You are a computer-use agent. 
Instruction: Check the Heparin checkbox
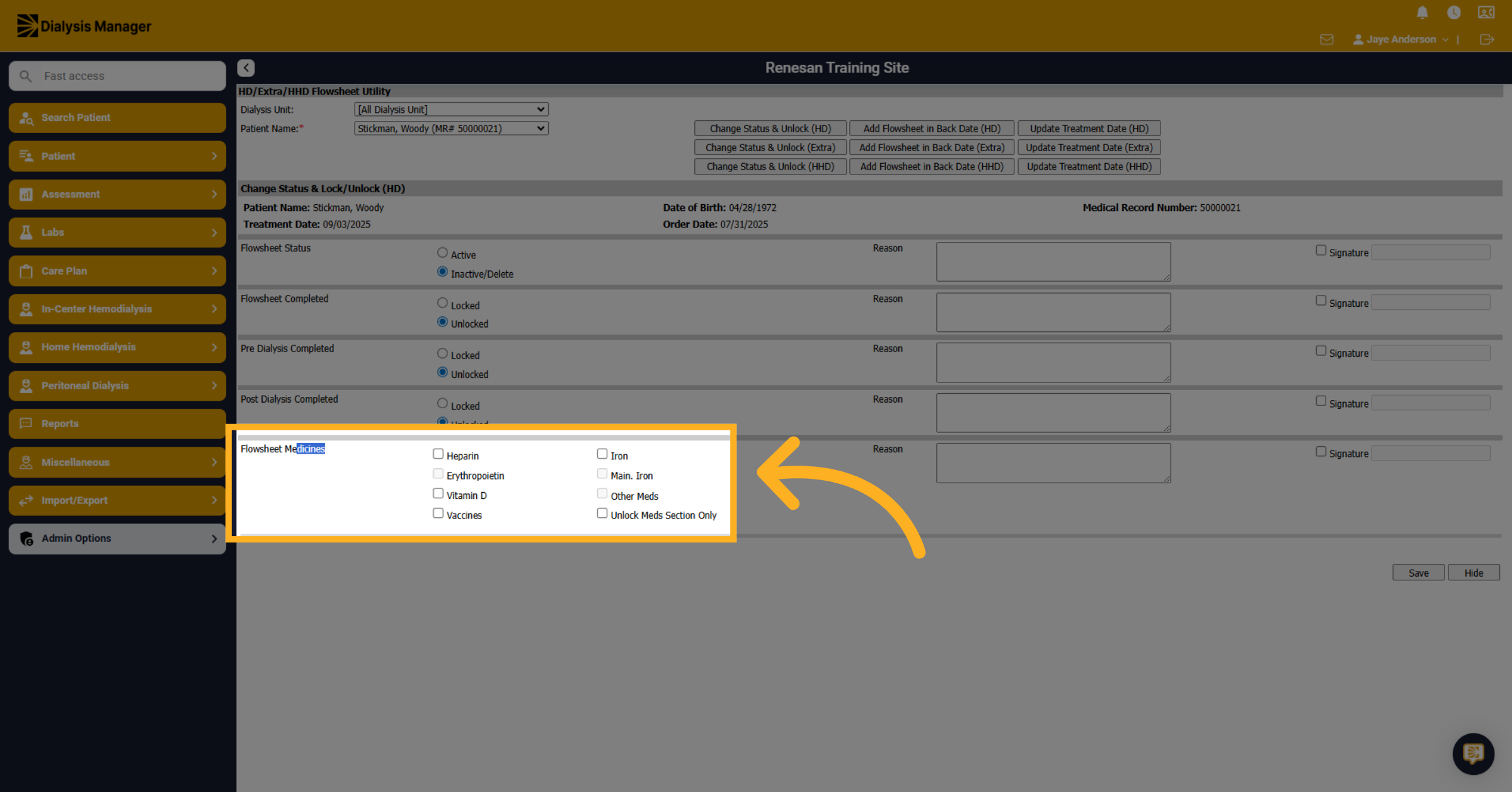click(438, 454)
